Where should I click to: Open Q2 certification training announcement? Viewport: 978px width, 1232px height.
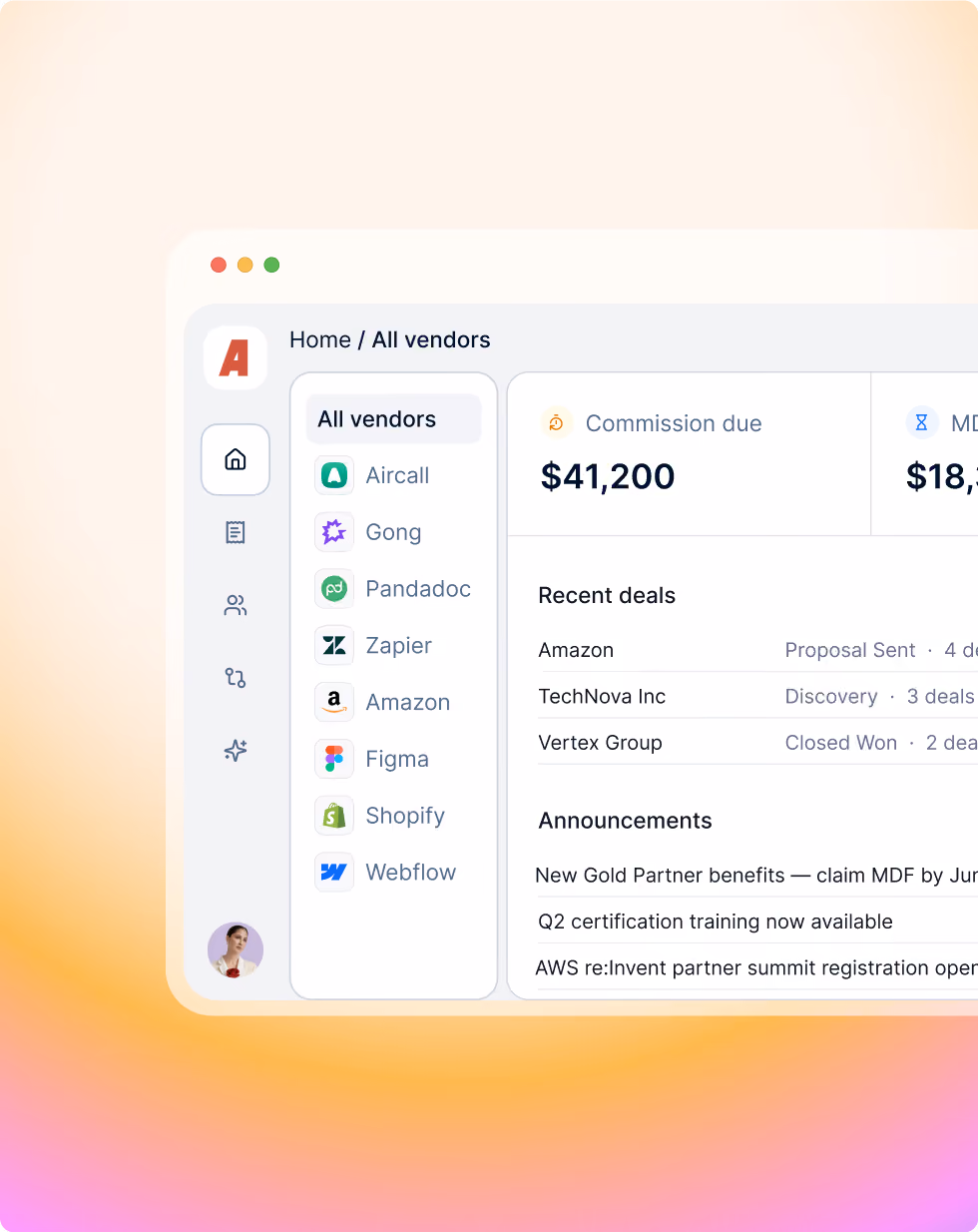click(716, 922)
